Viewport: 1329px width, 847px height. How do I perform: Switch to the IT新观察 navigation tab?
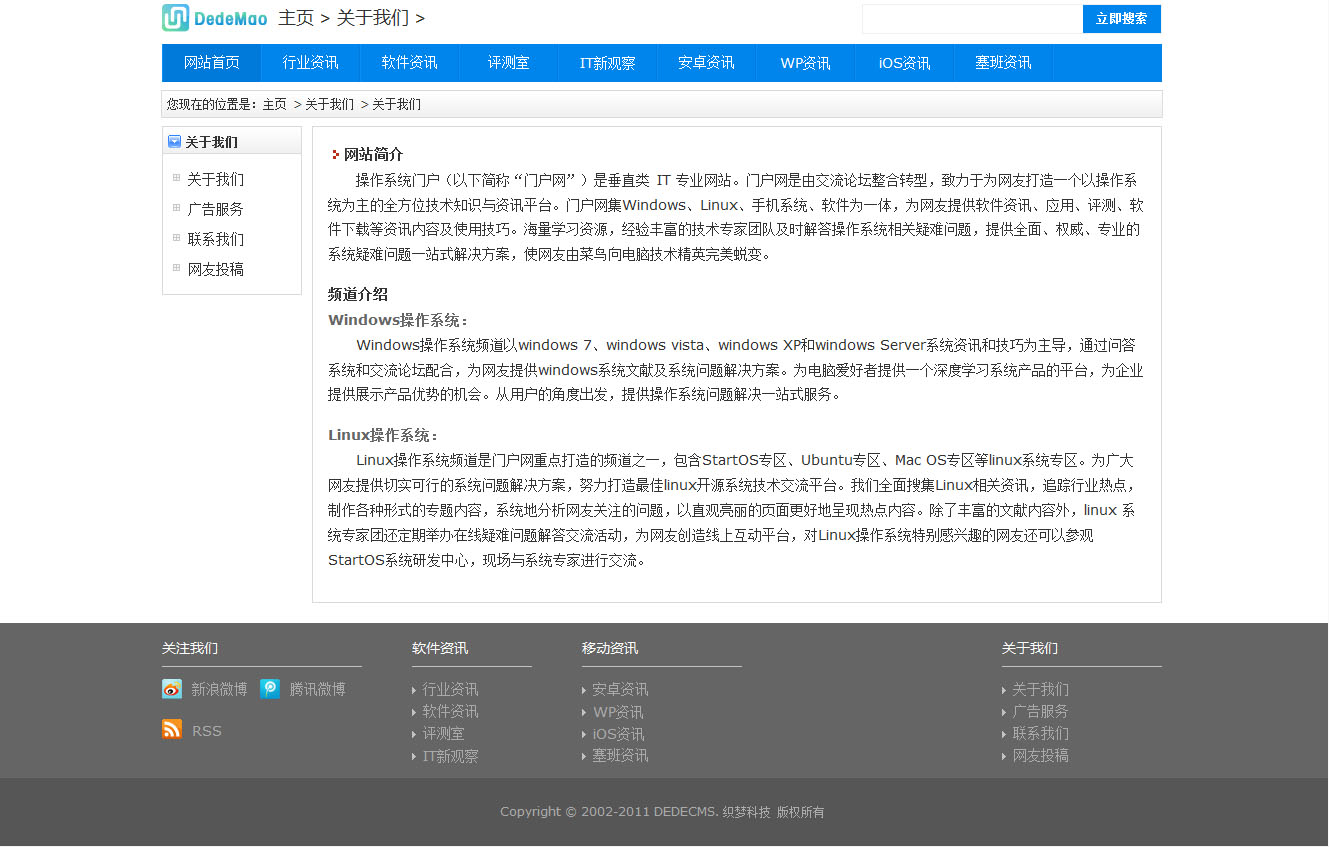coord(607,63)
